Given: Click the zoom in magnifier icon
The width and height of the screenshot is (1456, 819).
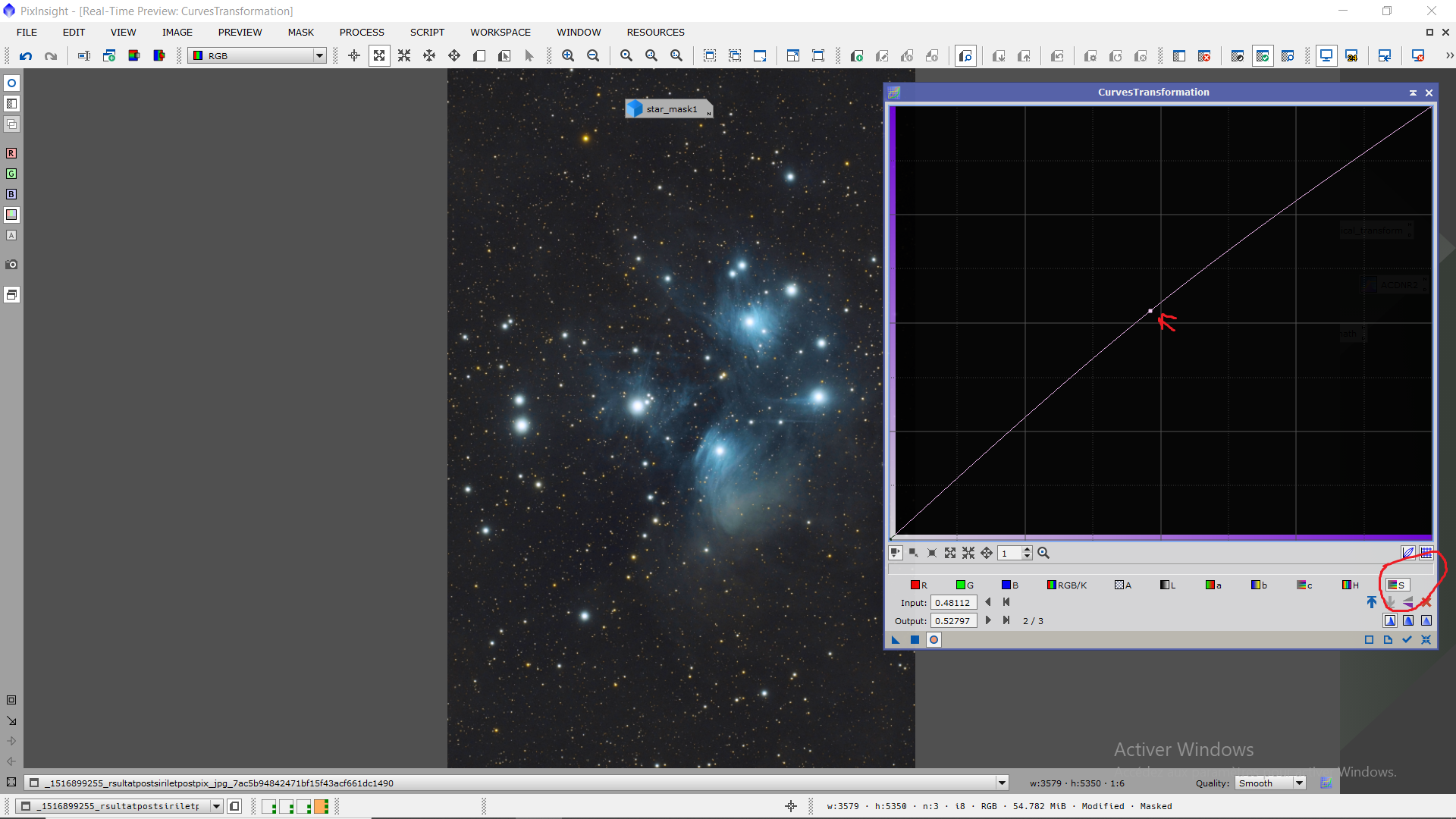Looking at the screenshot, I should point(568,55).
